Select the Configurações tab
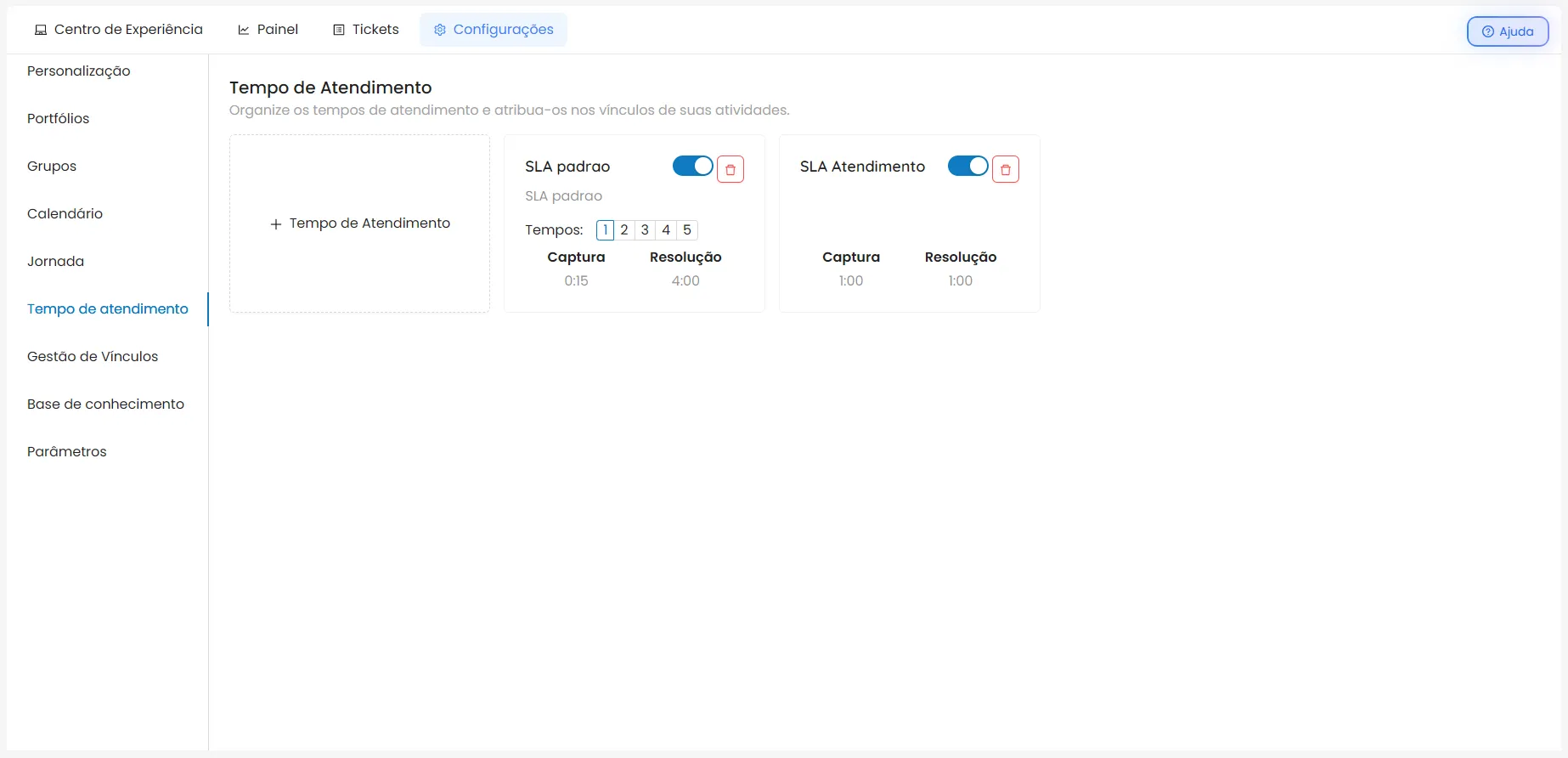 pos(494,30)
